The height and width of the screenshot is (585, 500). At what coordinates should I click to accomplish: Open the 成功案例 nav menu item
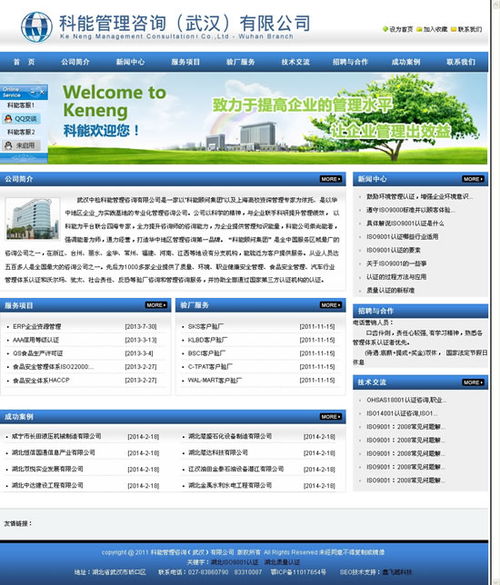pos(406,62)
